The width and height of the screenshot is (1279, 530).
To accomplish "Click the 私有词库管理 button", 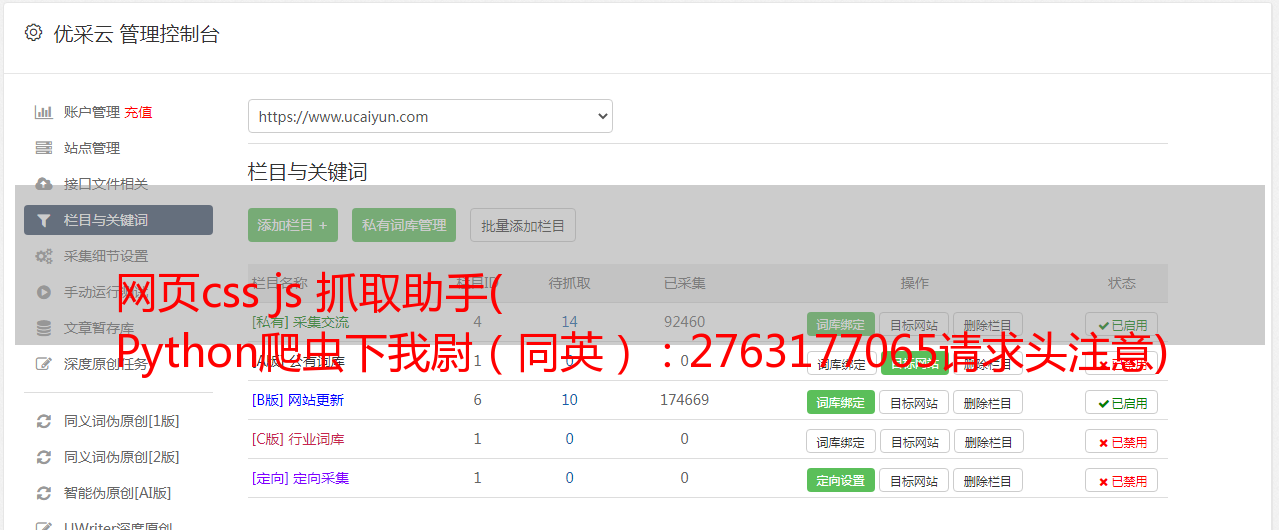I will point(404,225).
